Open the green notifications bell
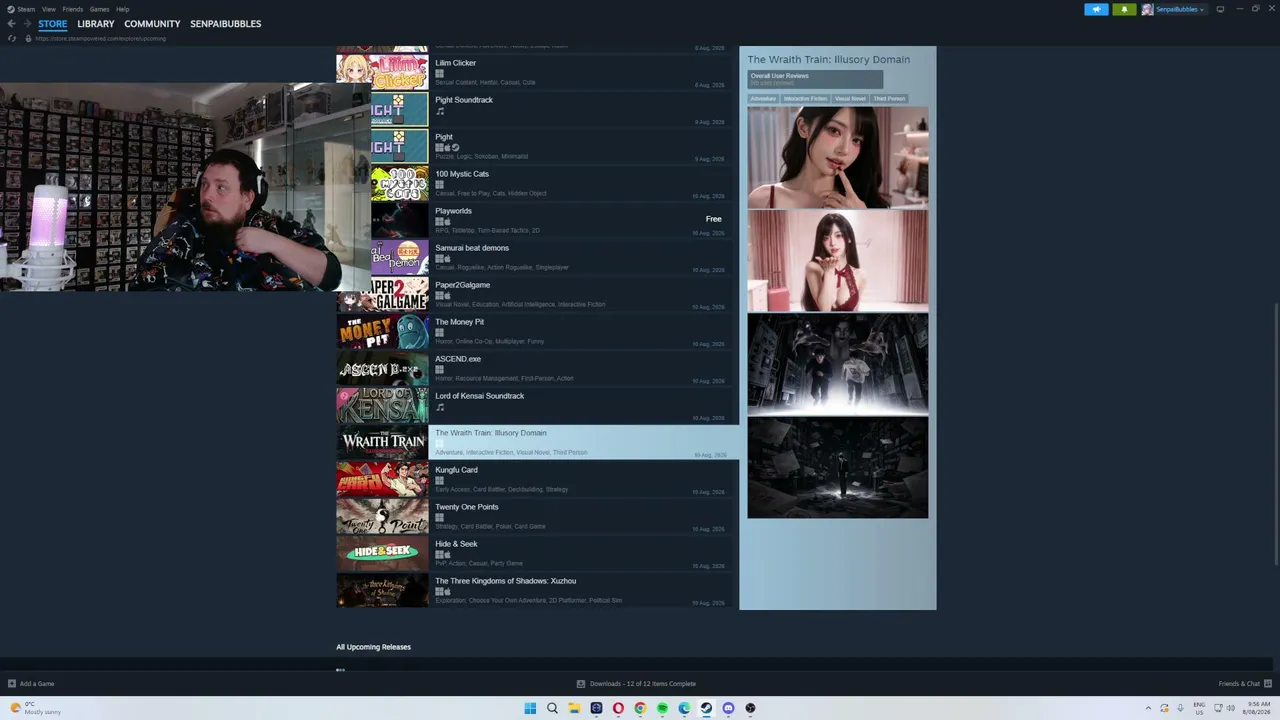 (1124, 9)
